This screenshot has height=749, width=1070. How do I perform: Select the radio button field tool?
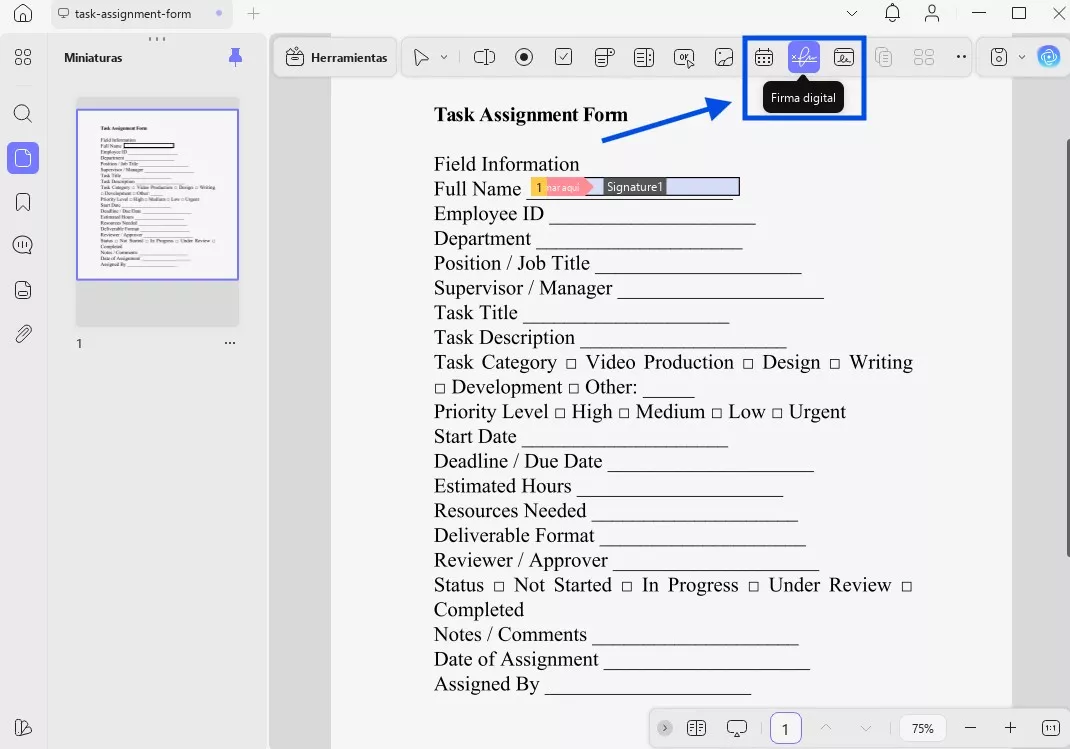click(524, 57)
